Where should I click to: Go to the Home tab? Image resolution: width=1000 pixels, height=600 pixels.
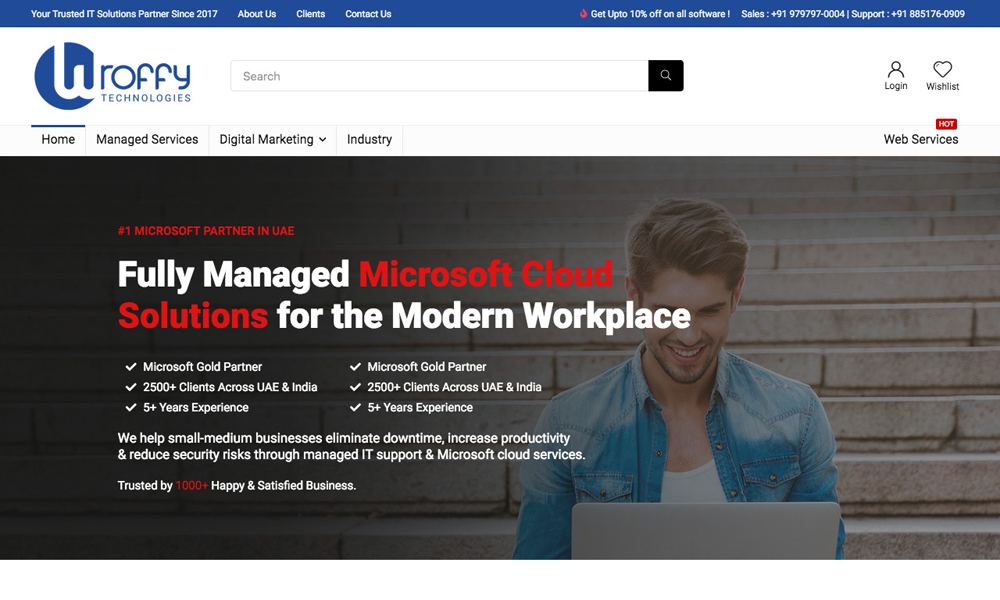[58, 140]
